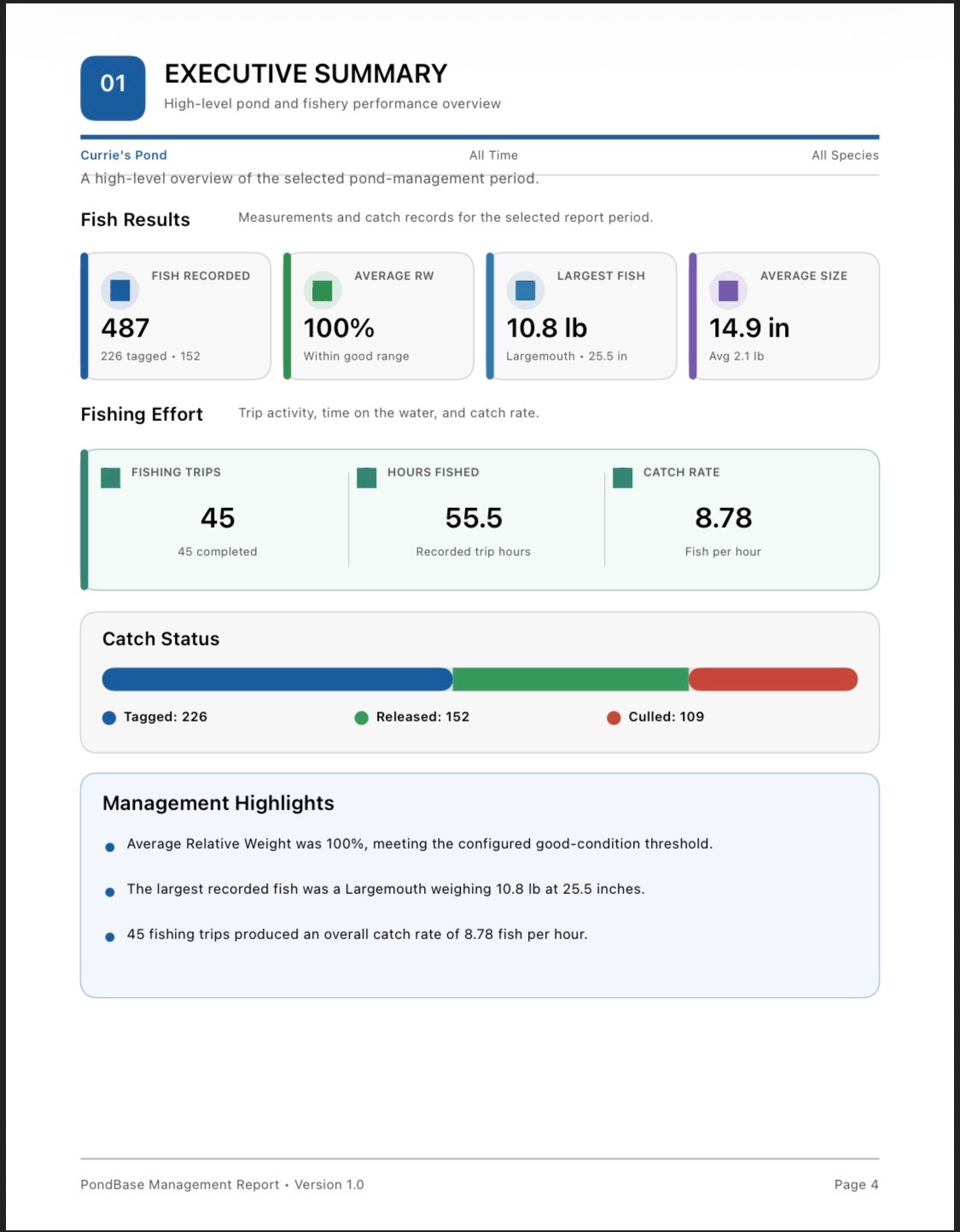
Task: Click the green Released segment of the catch bar
Action: click(x=571, y=680)
